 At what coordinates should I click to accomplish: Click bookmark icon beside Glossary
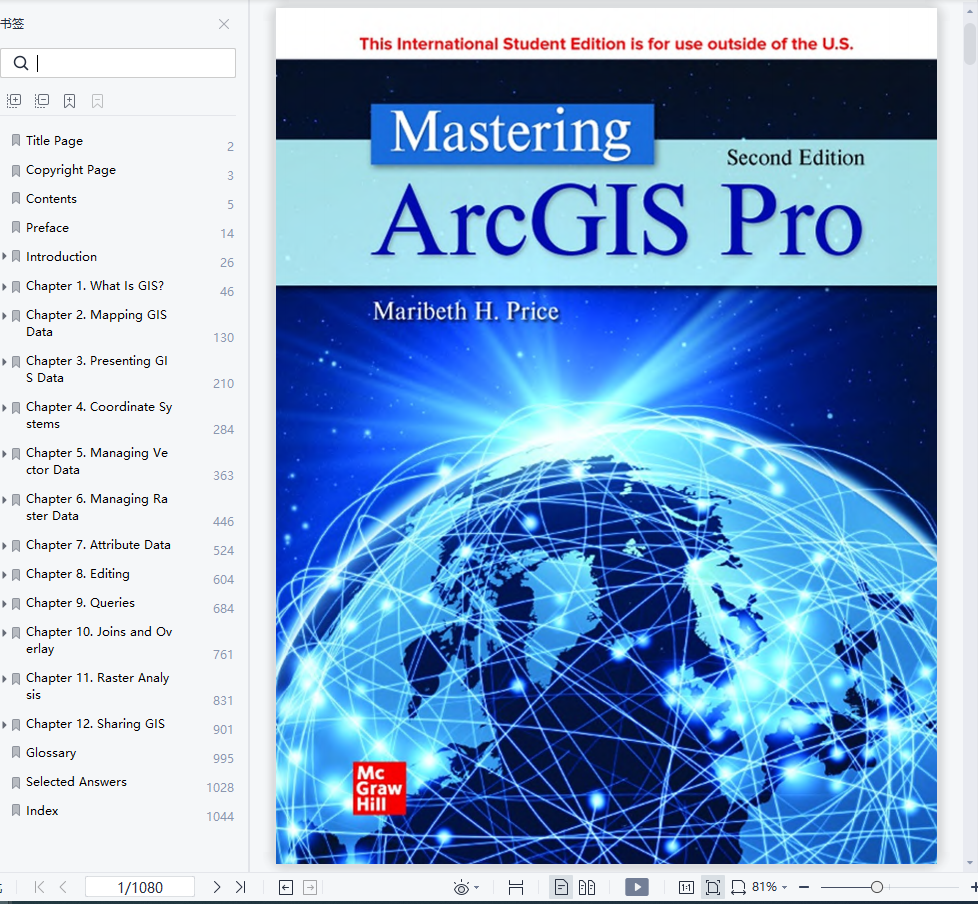point(16,753)
